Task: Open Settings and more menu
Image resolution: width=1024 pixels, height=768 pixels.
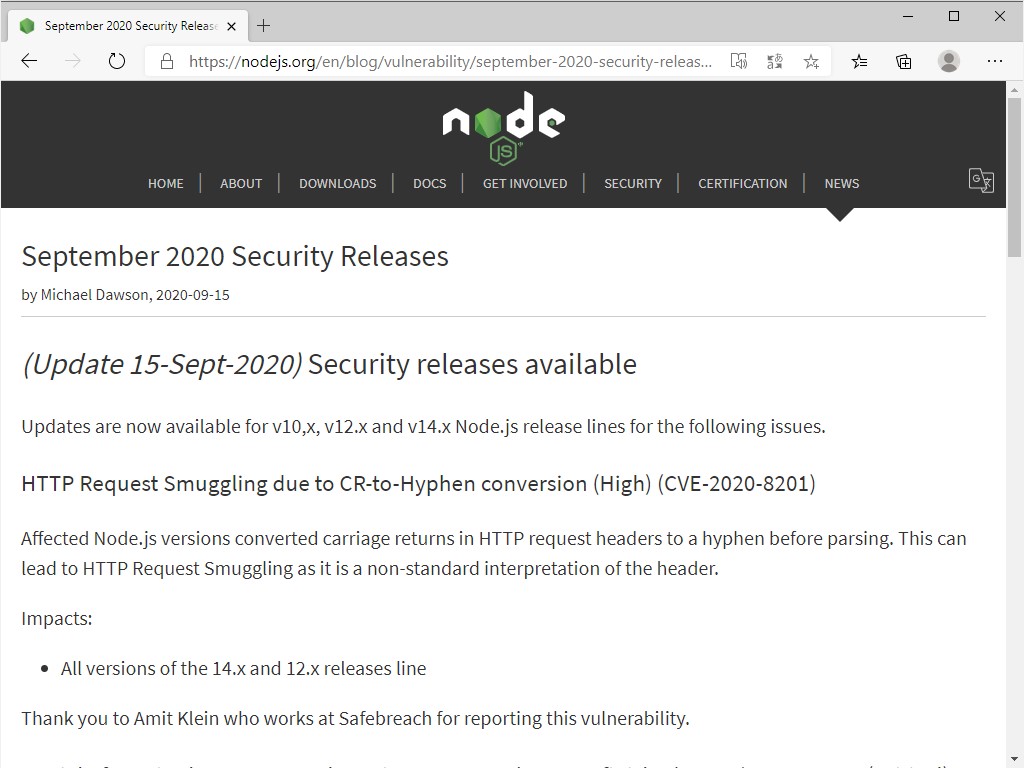Action: coord(994,61)
